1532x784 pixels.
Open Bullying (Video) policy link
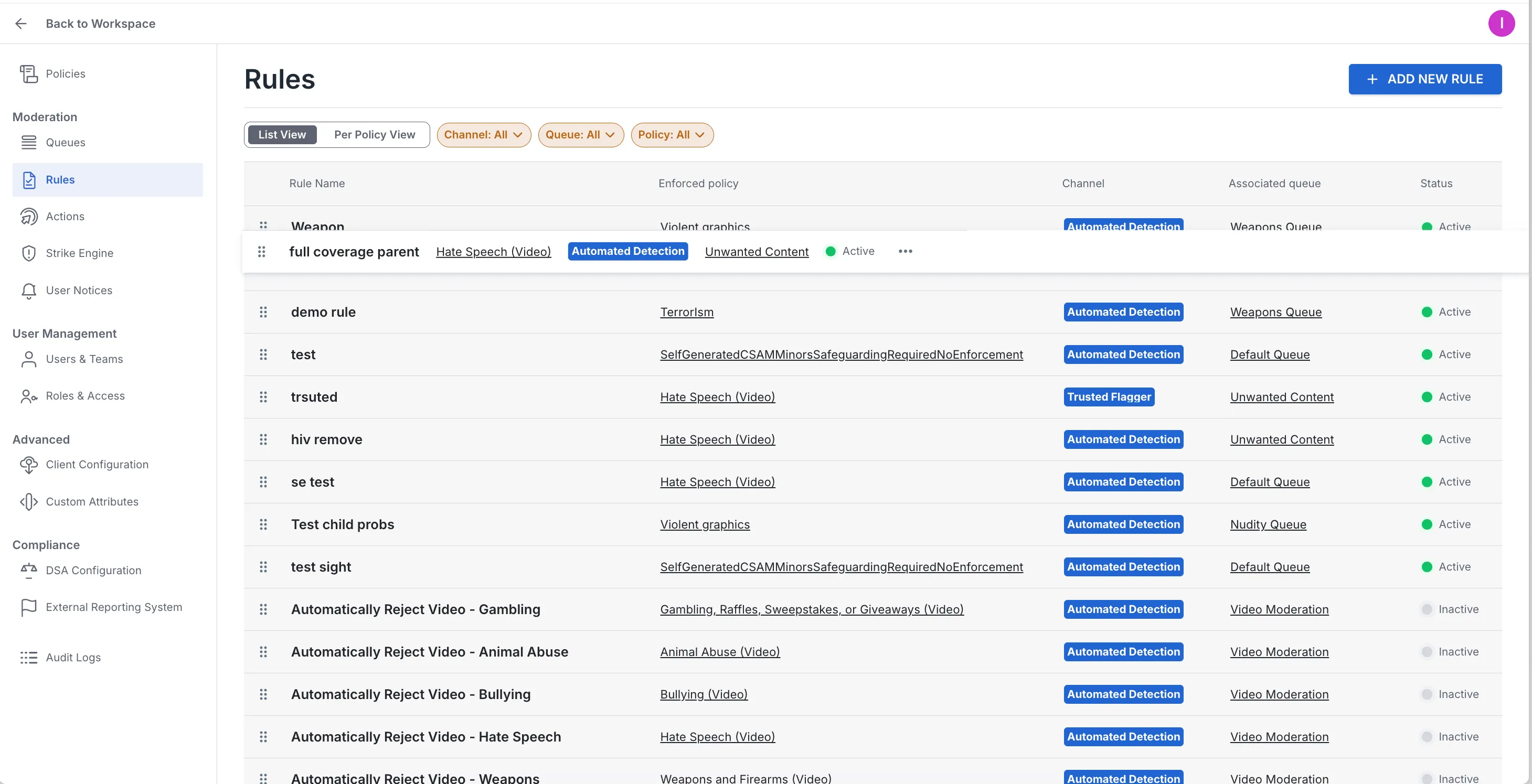click(704, 694)
